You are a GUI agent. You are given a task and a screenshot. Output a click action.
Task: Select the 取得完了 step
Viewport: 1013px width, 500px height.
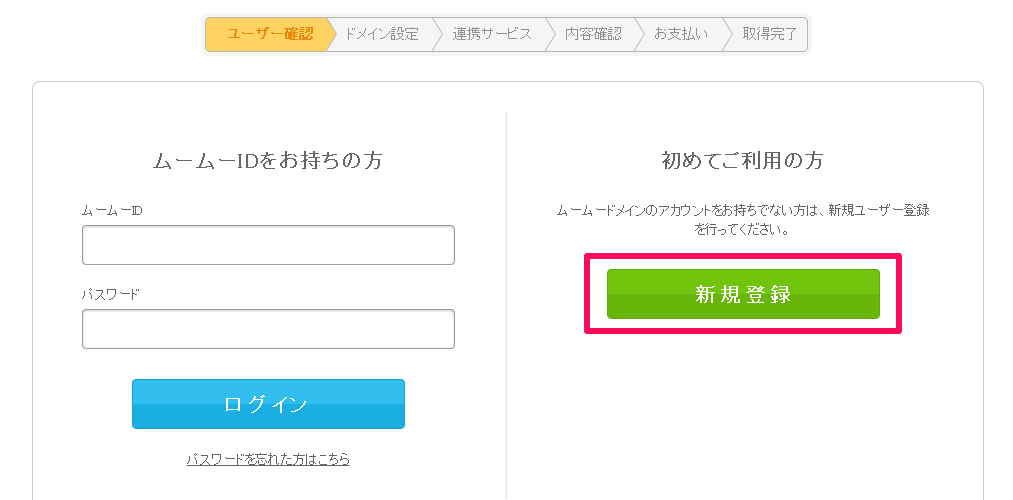(x=769, y=34)
